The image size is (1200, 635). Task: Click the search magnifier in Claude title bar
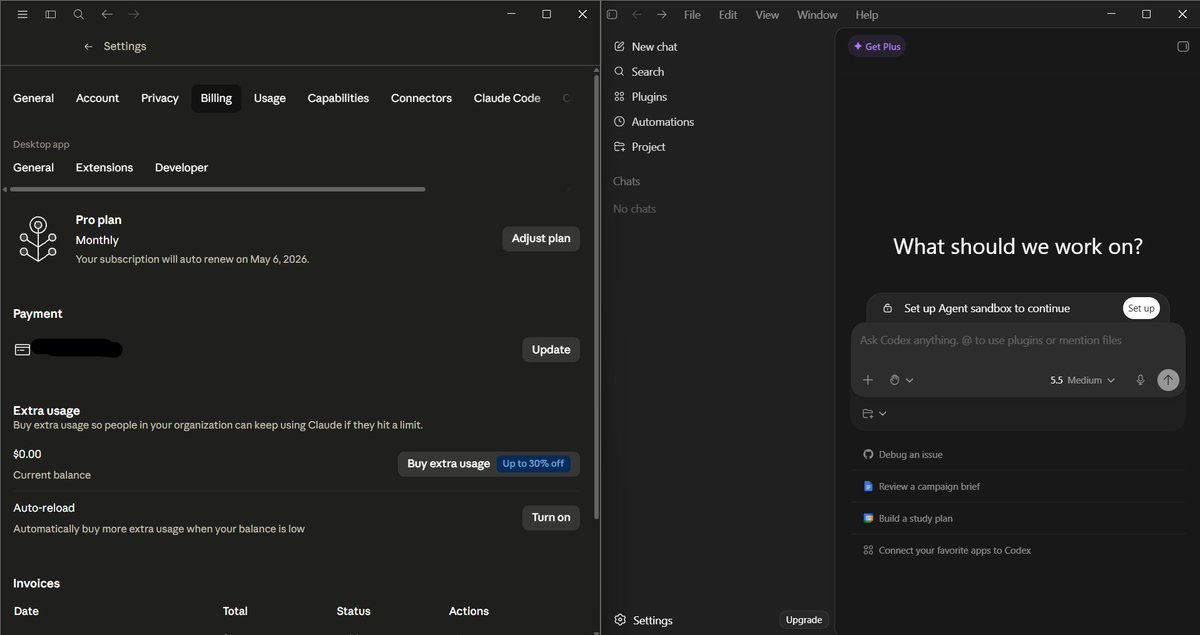coord(78,14)
